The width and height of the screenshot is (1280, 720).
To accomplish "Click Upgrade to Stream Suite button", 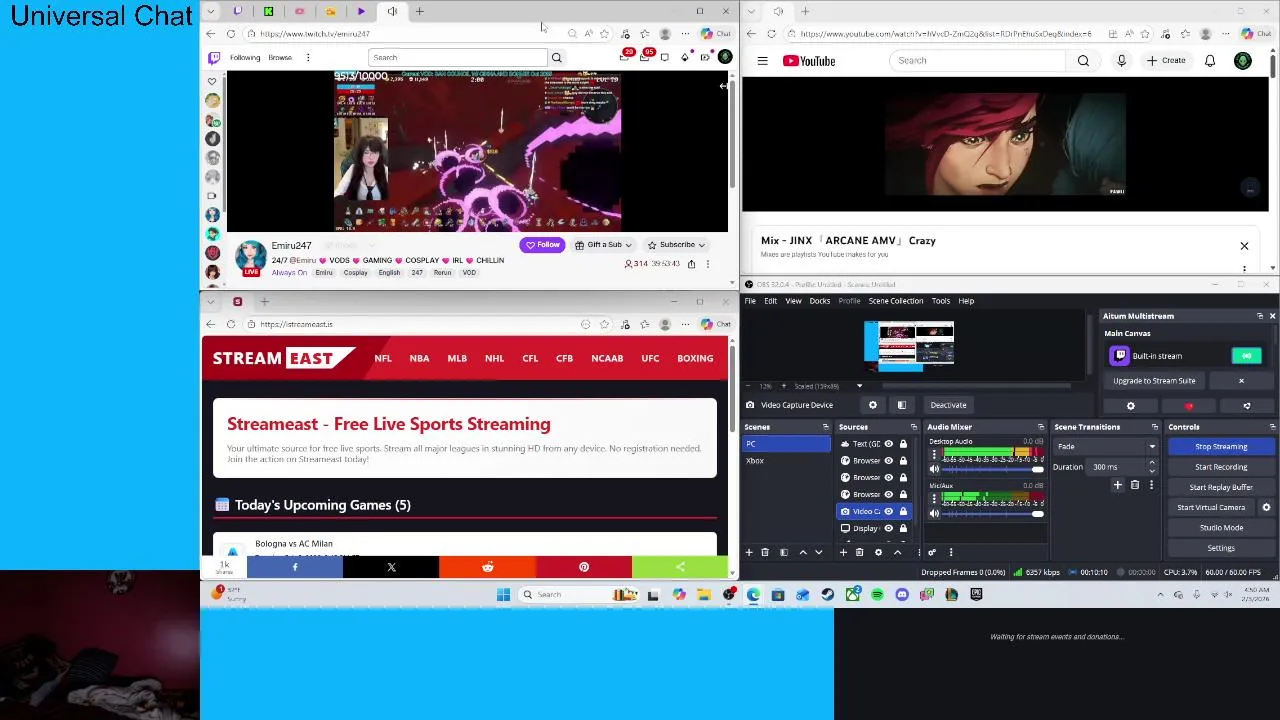I will click(x=1154, y=381).
